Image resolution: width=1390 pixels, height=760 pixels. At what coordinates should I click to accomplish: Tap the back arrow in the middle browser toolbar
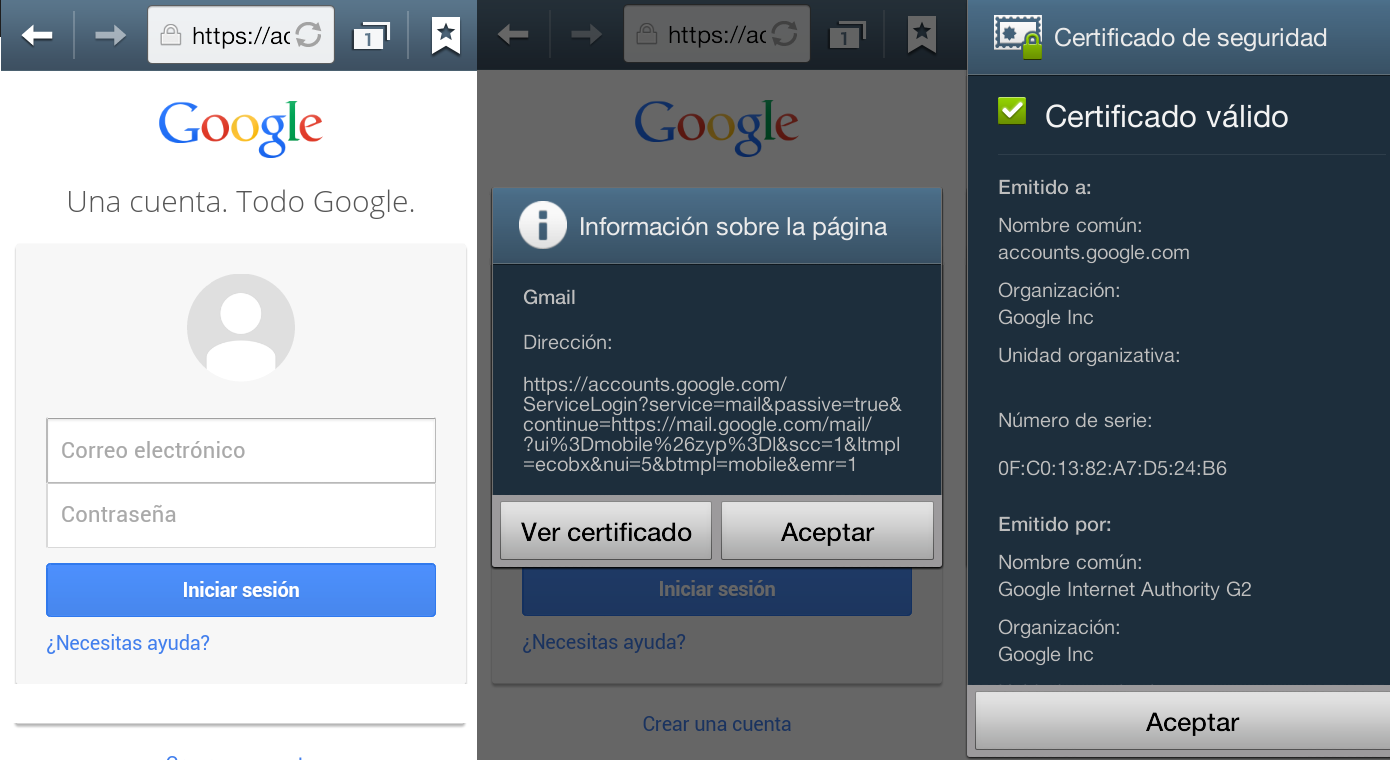513,36
